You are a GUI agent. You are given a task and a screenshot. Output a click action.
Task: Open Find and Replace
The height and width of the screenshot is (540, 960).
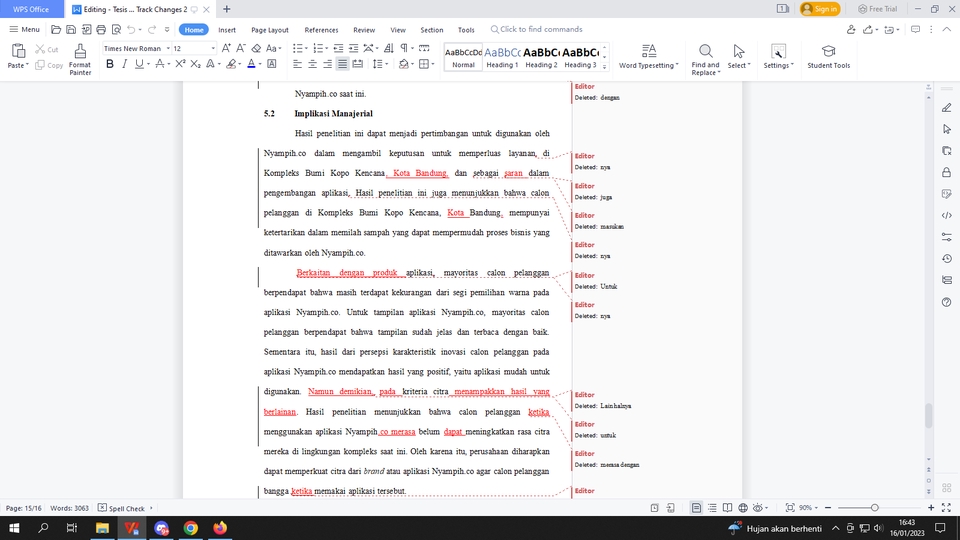pos(705,59)
